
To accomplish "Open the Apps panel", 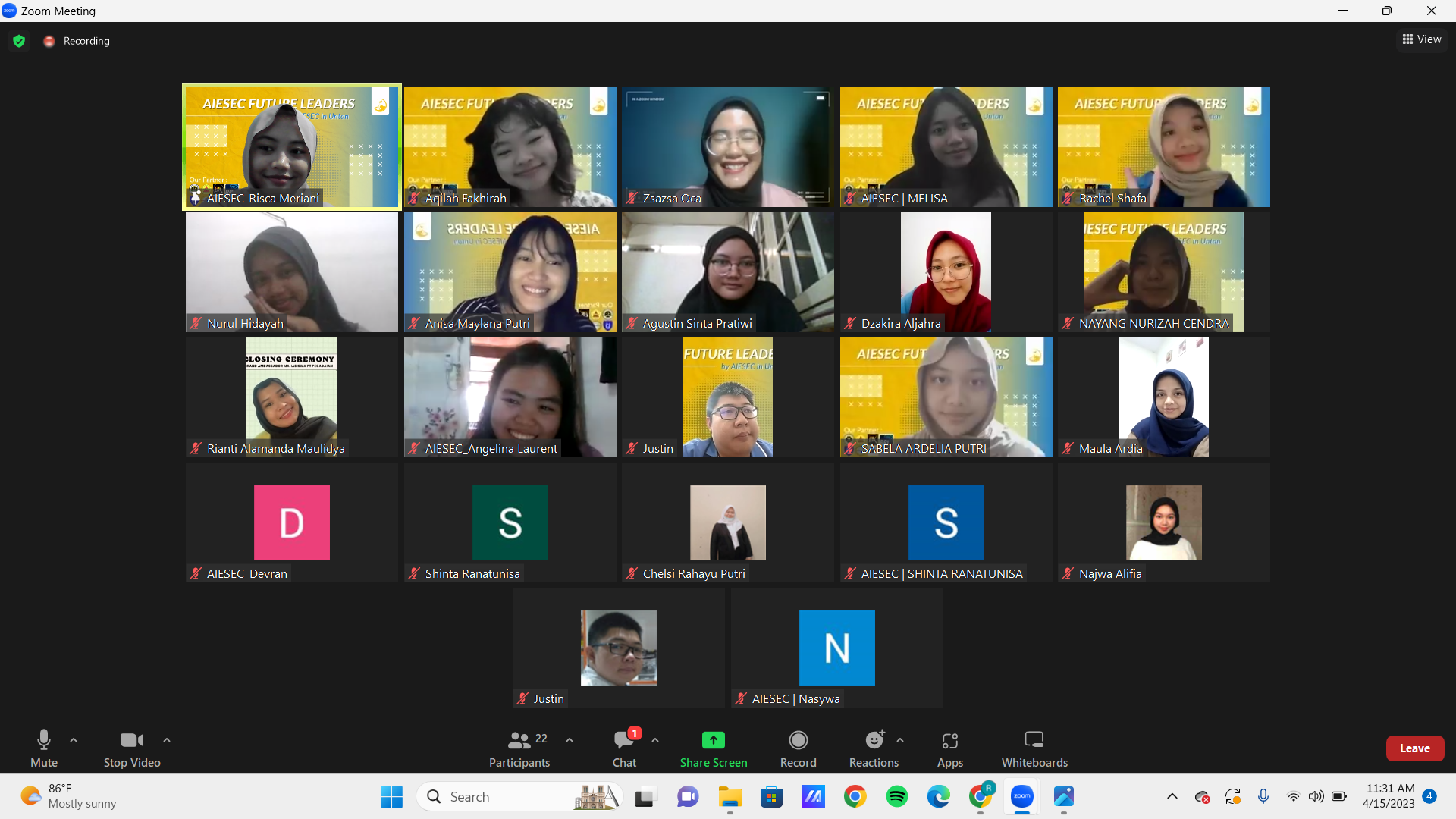I will pyautogui.click(x=949, y=740).
